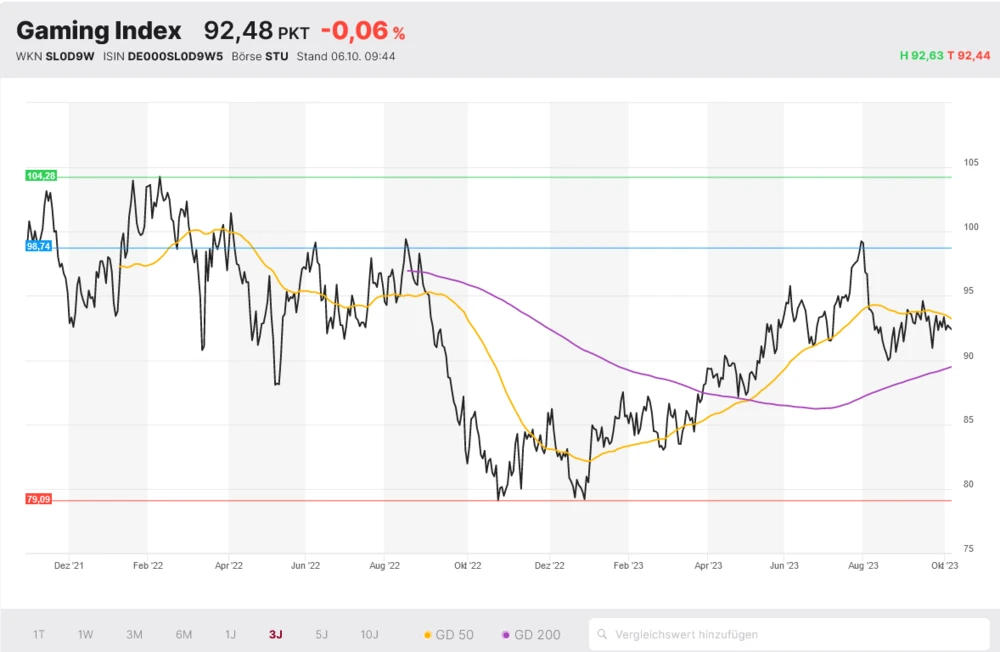Click the Gaming Index title

(x=99, y=31)
